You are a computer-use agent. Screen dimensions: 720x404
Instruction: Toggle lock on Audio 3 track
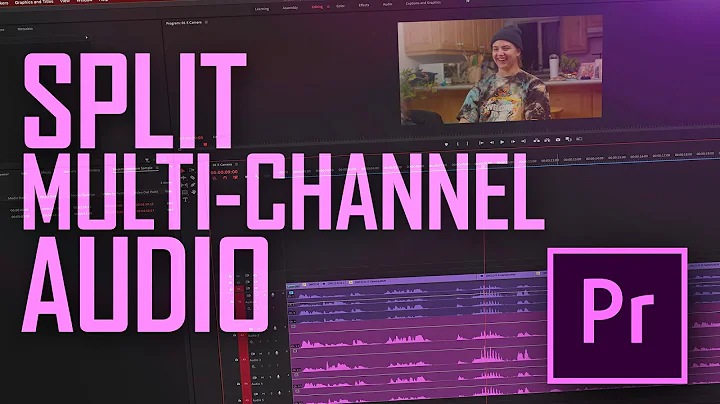[236, 360]
